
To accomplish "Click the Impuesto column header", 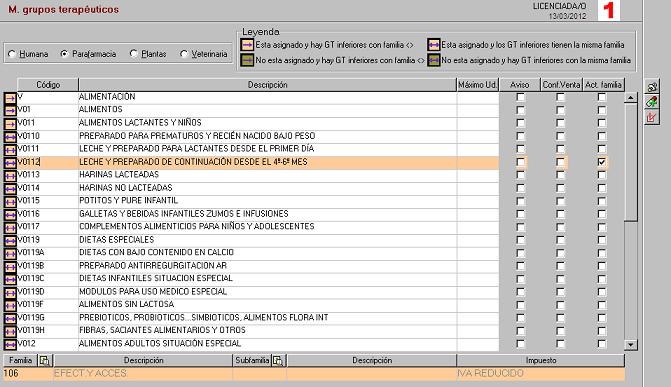I will coord(541,360).
